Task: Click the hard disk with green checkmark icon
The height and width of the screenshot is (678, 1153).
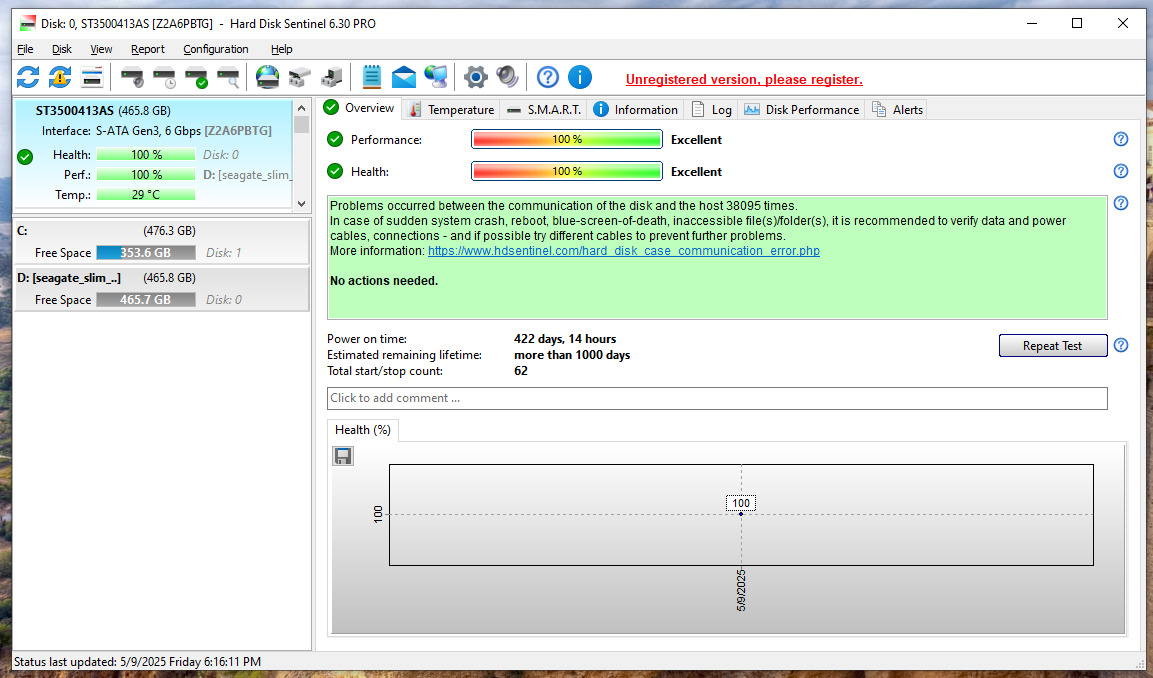Action: pyautogui.click(x=196, y=76)
